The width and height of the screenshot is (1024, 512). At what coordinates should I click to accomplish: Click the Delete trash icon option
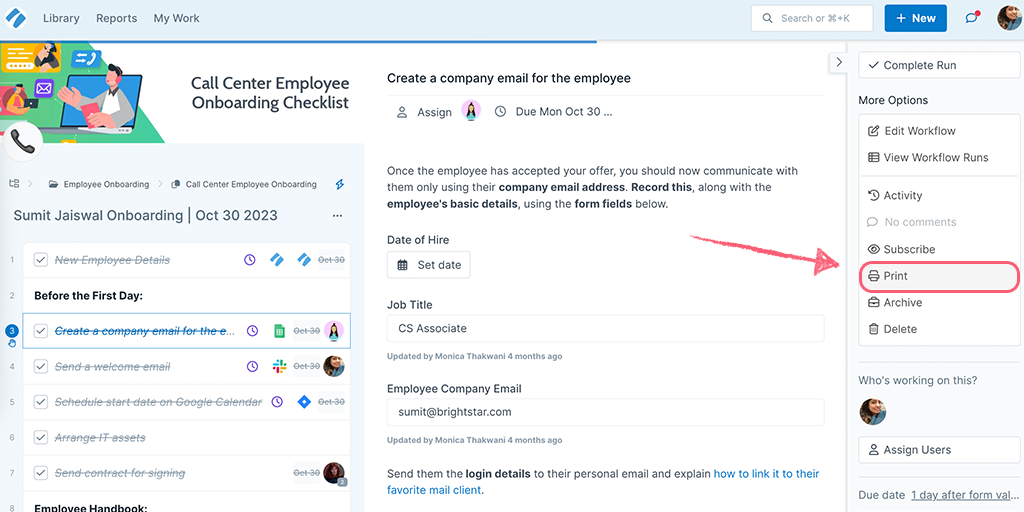[938, 329]
